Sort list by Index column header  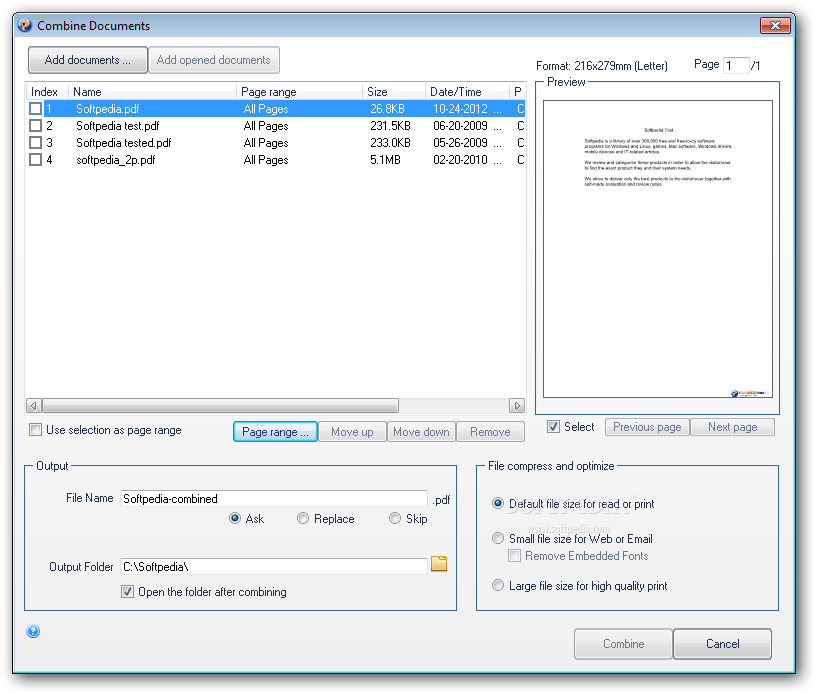click(x=47, y=92)
